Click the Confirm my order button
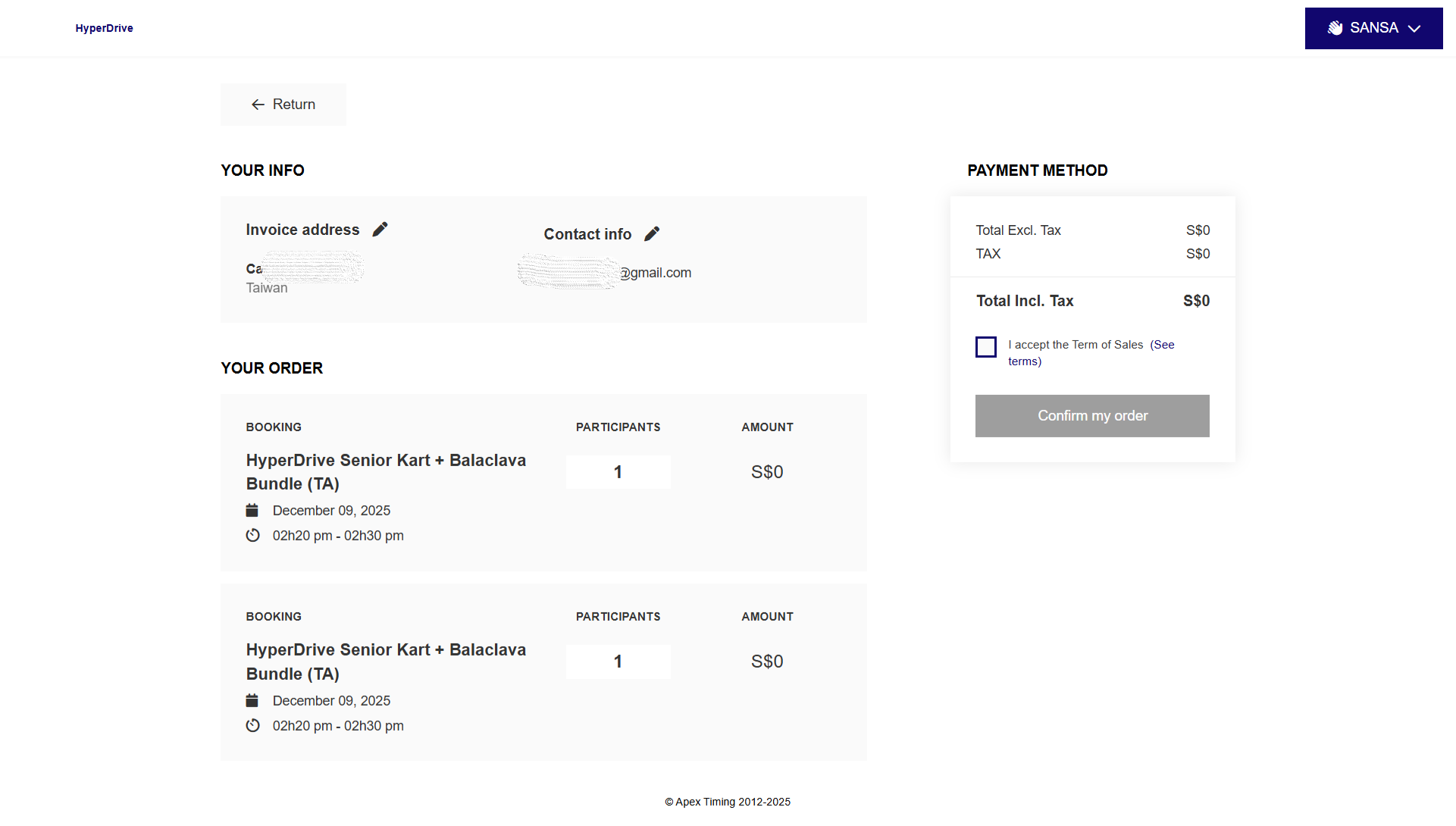Image resolution: width=1456 pixels, height=826 pixels. pos(1091,416)
